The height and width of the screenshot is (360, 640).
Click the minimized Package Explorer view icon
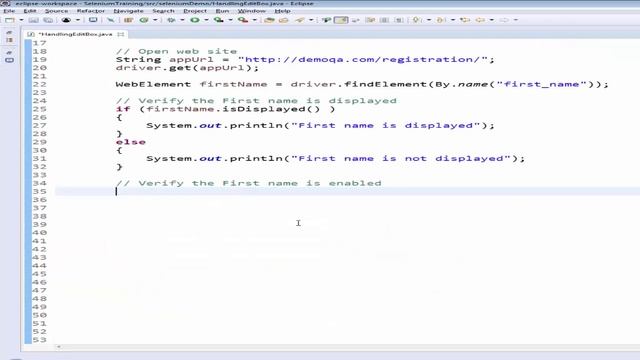point(9,40)
